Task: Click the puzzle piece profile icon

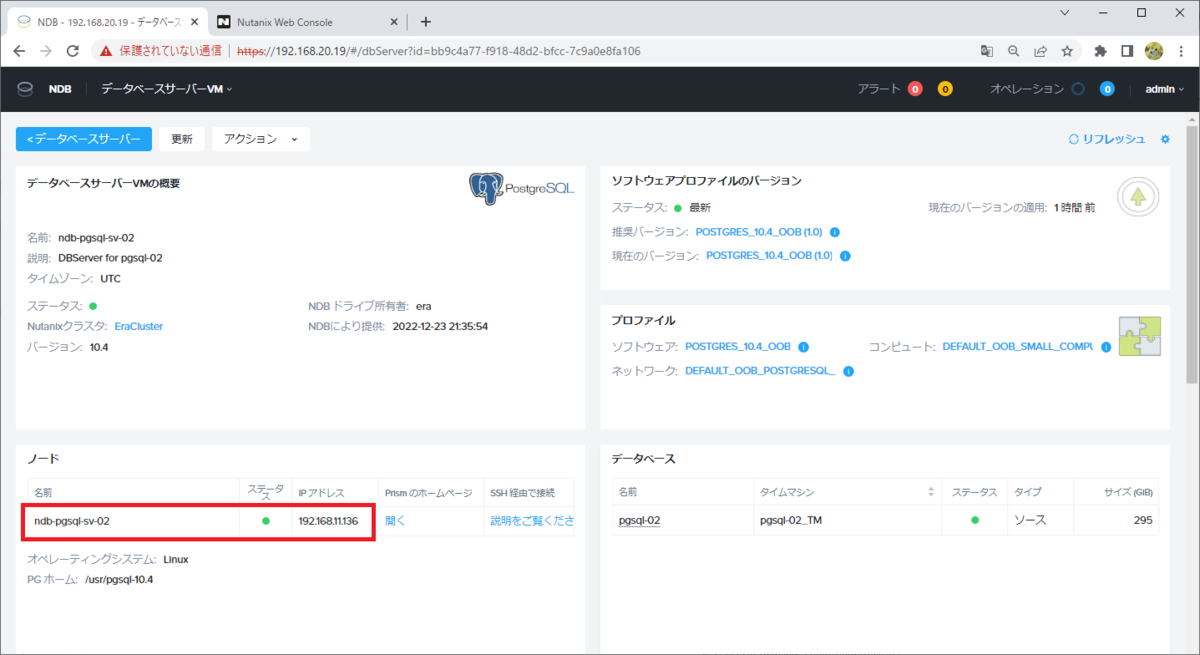Action: pos(1140,337)
